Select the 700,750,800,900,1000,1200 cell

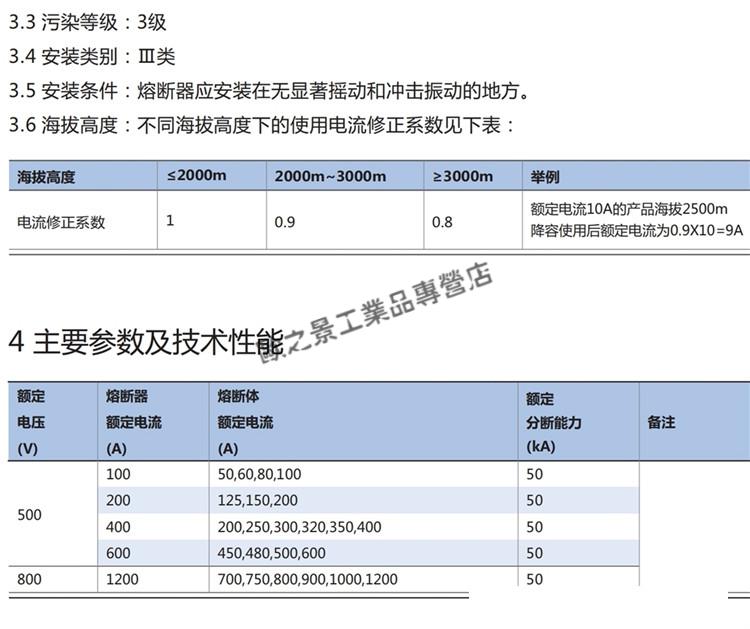pyautogui.click(x=307, y=579)
